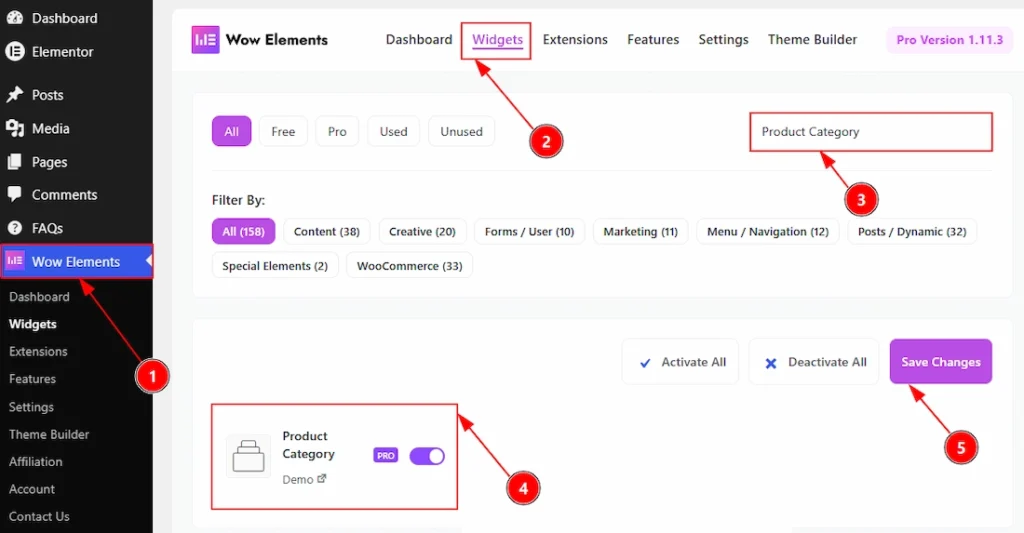Viewport: 1024px width, 533px height.
Task: Click the Media icon in sidebar
Action: [15, 128]
